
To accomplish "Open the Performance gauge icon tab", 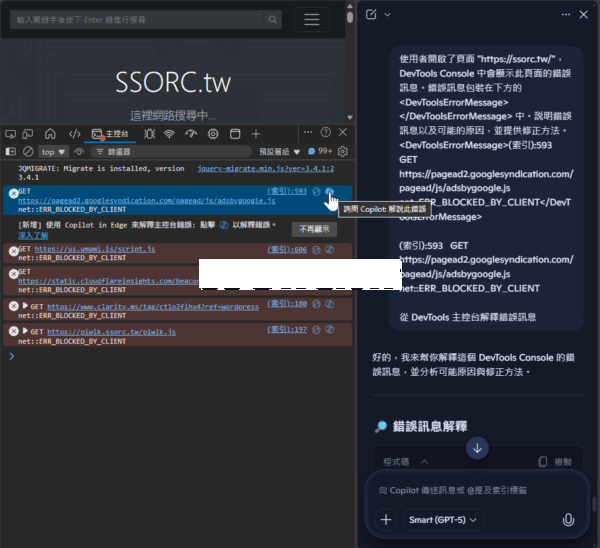I will (191, 134).
